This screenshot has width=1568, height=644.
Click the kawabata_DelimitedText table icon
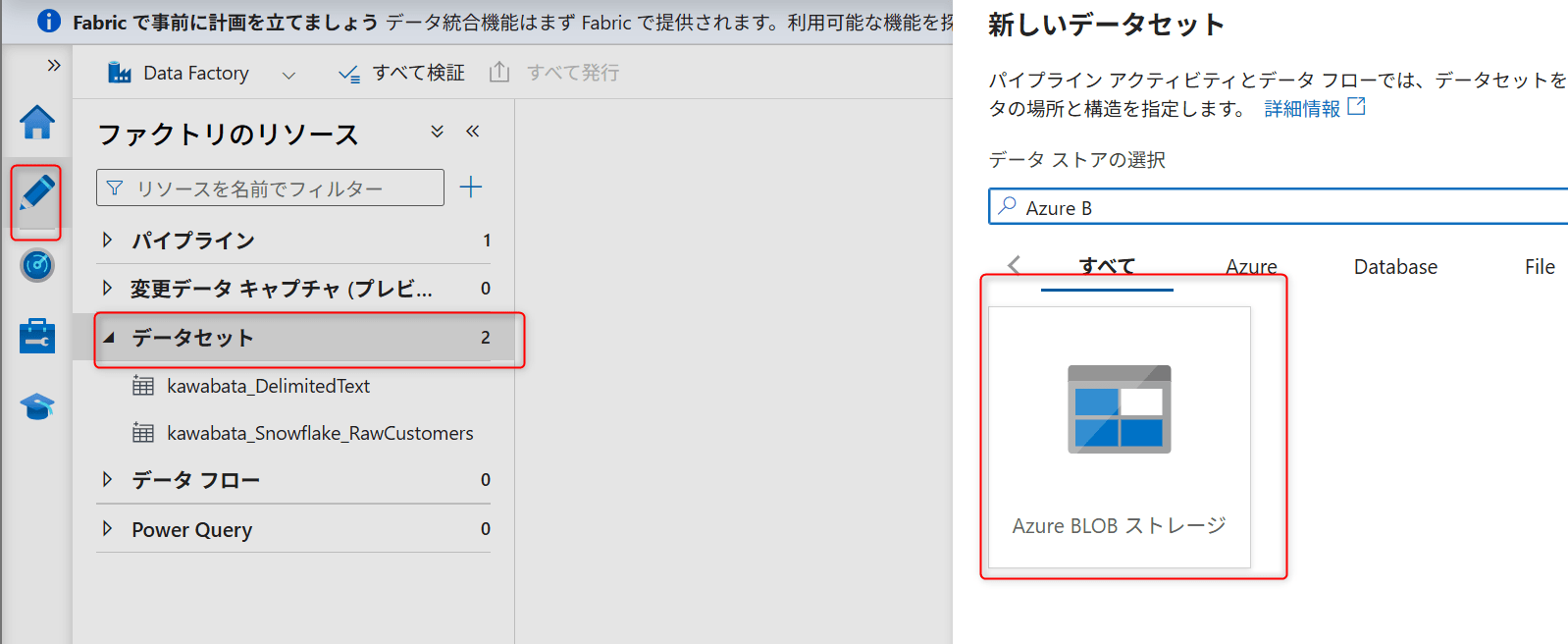point(143,386)
